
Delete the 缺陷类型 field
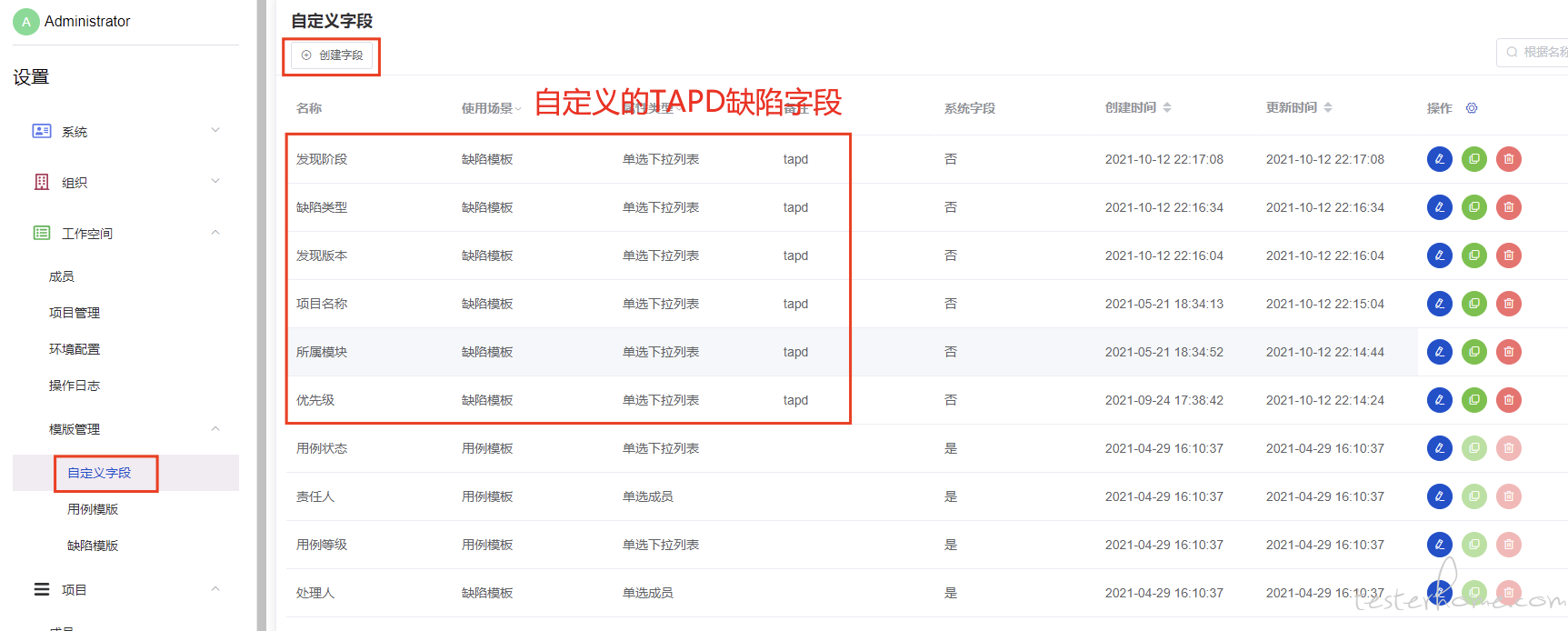1508,207
